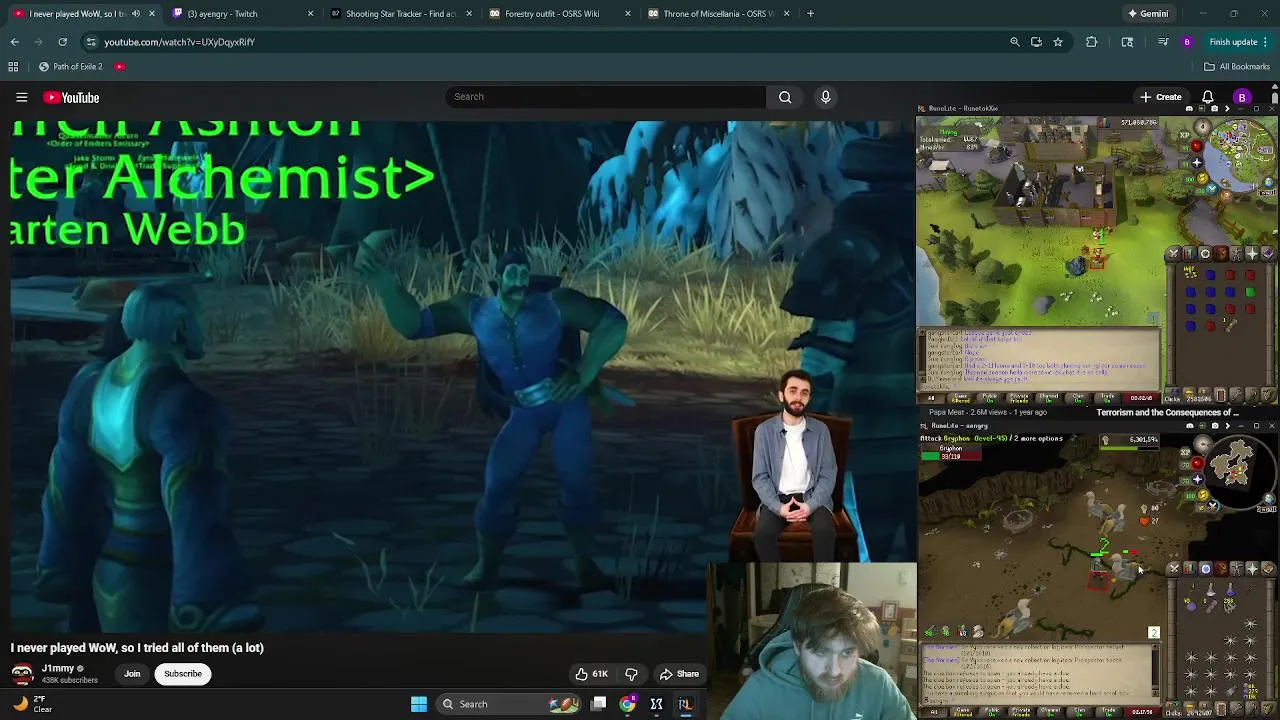The height and width of the screenshot is (720, 1280).
Task: Open Chrome from the Windows taskbar
Action: tap(627, 704)
